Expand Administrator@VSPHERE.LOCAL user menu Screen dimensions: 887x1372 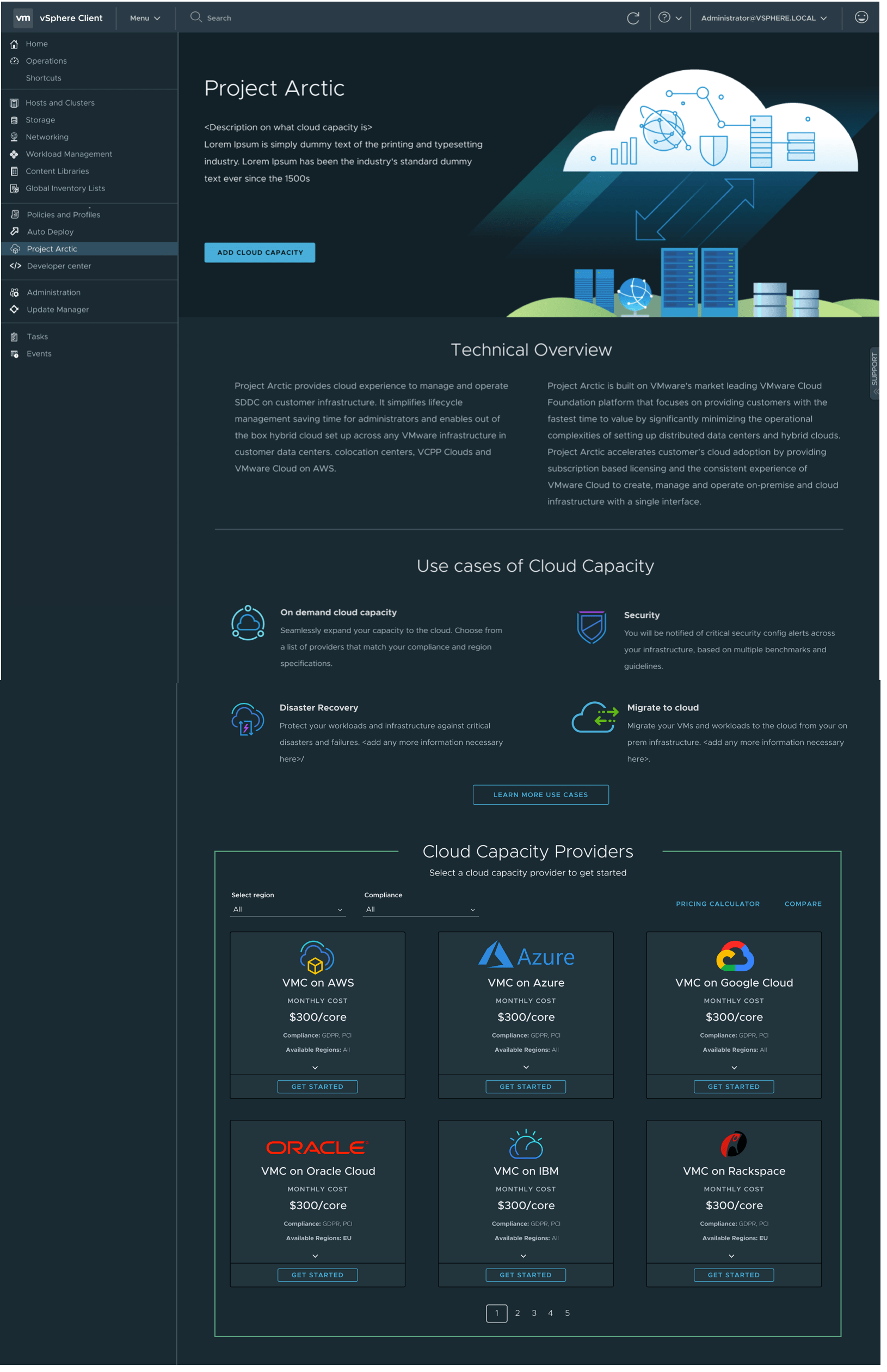click(x=768, y=19)
